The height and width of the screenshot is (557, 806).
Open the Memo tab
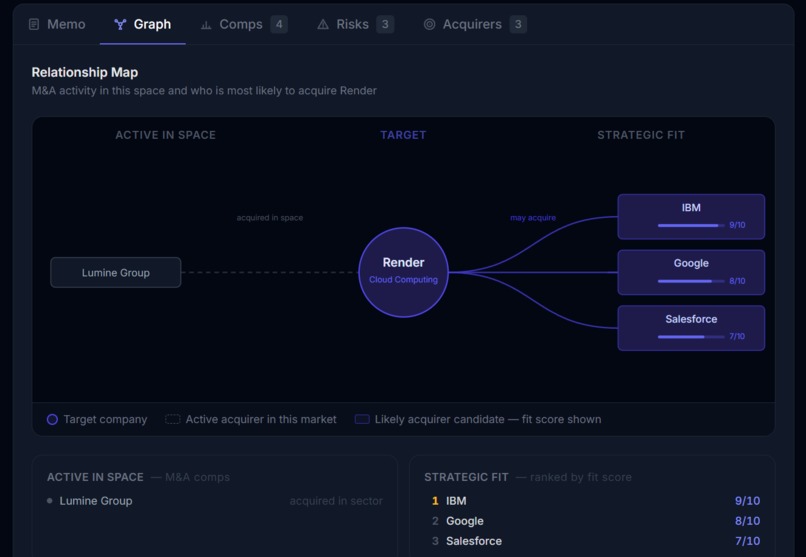pos(57,24)
